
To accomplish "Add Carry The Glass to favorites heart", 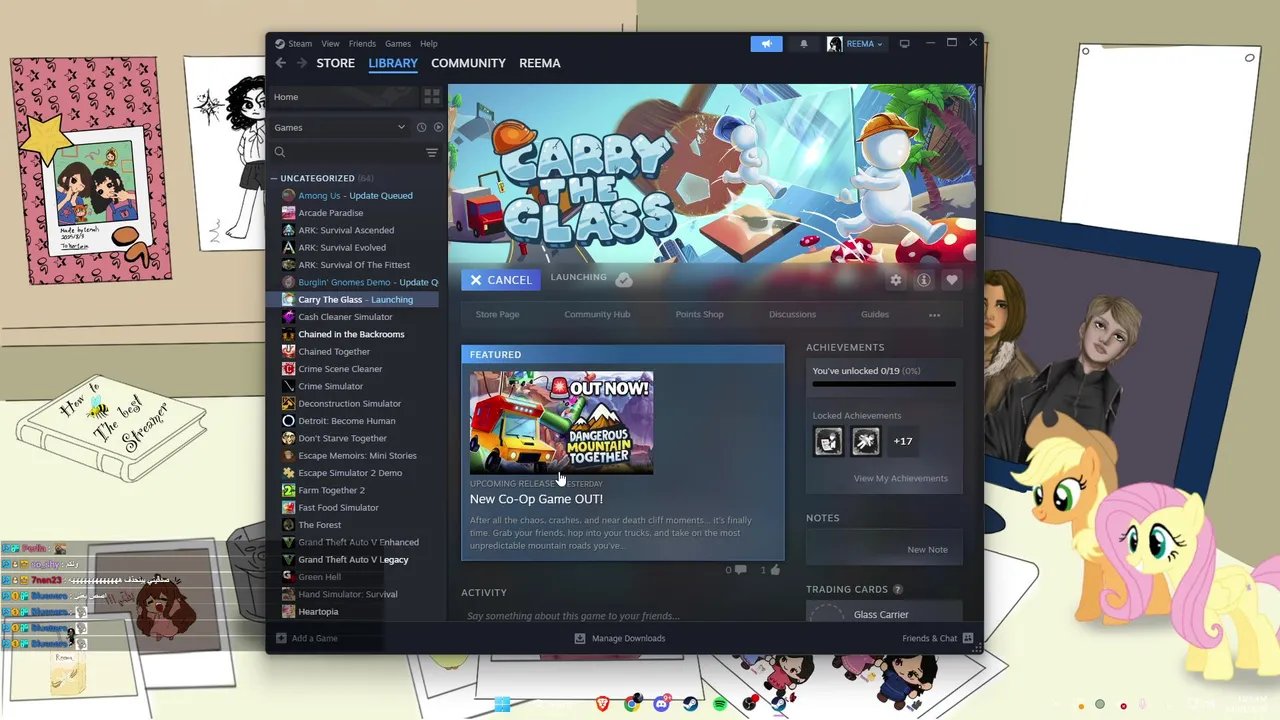I will [x=952, y=280].
